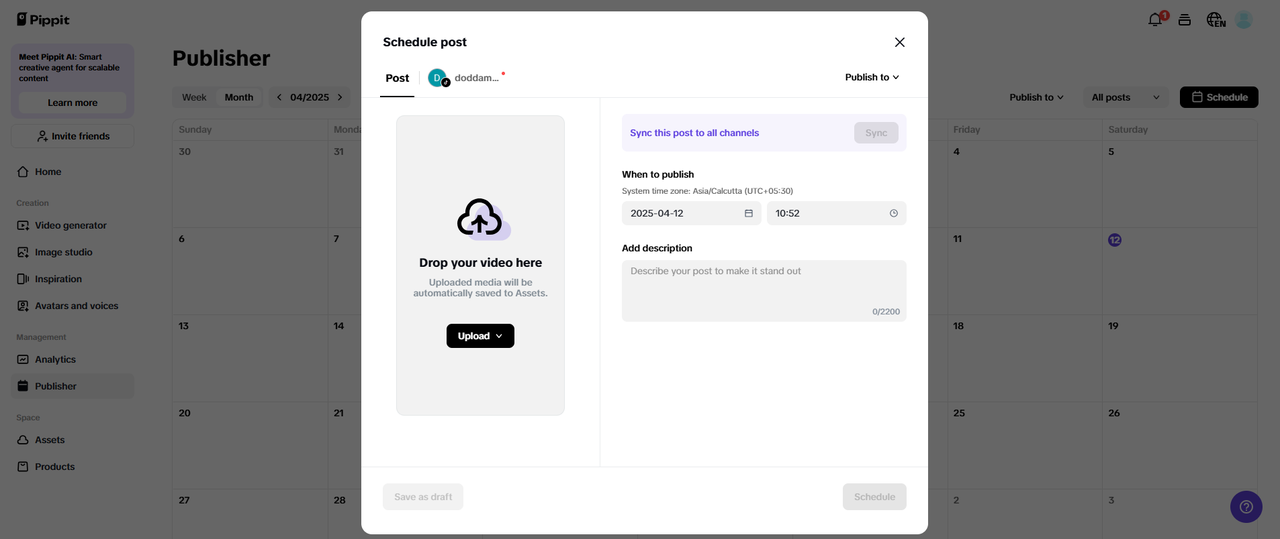
Task: Open the user profile avatar
Action: (x=1244, y=20)
